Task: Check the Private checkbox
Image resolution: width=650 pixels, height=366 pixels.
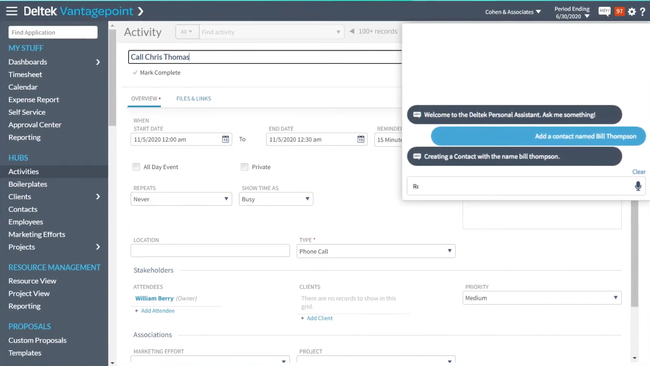Action: point(244,167)
